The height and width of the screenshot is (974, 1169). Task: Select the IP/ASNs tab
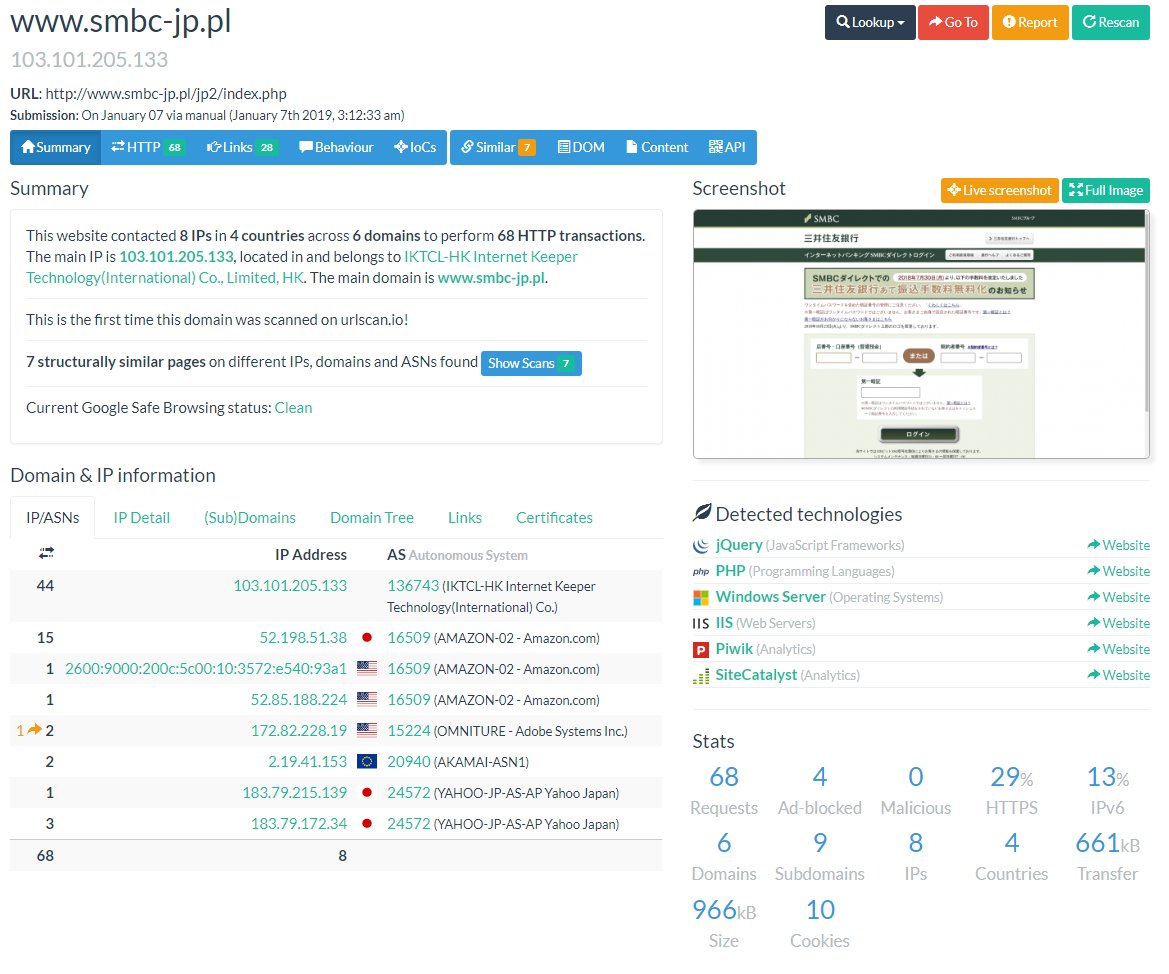pyautogui.click(x=52, y=518)
